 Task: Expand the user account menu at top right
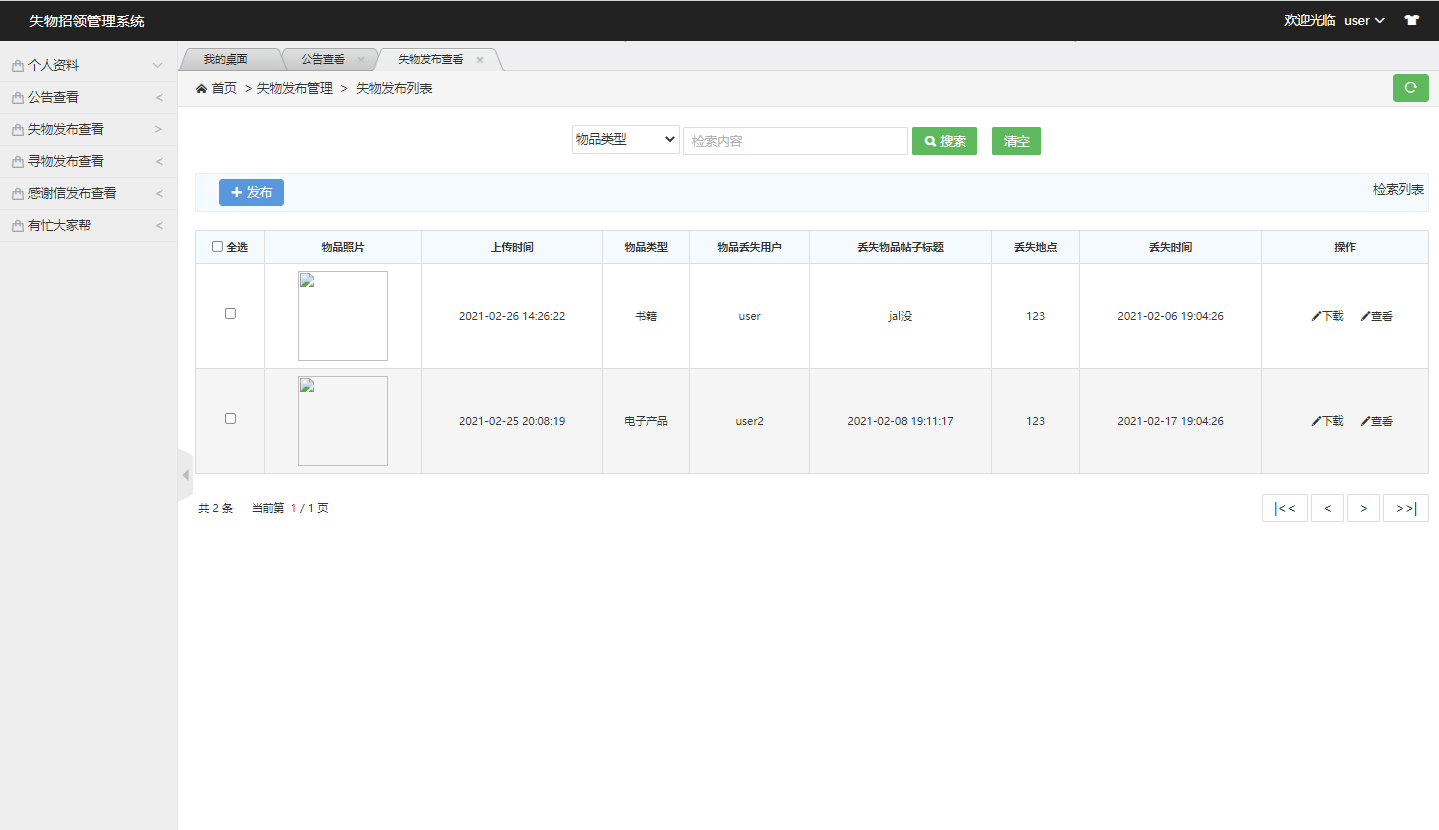(x=1364, y=20)
